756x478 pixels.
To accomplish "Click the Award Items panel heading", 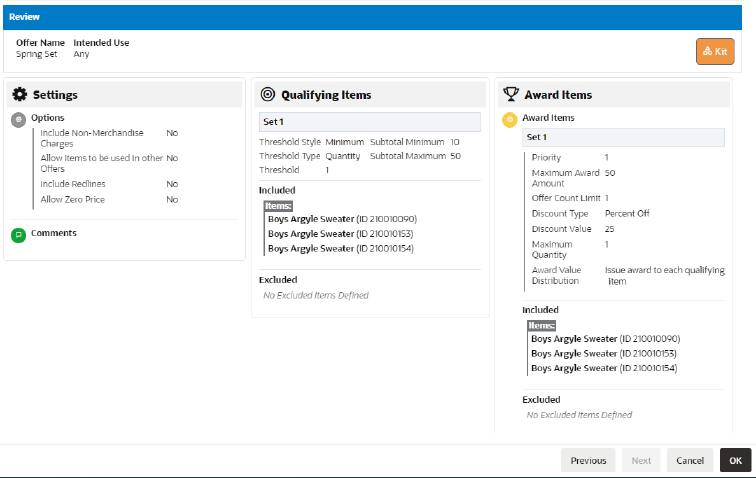I will coord(558,95).
